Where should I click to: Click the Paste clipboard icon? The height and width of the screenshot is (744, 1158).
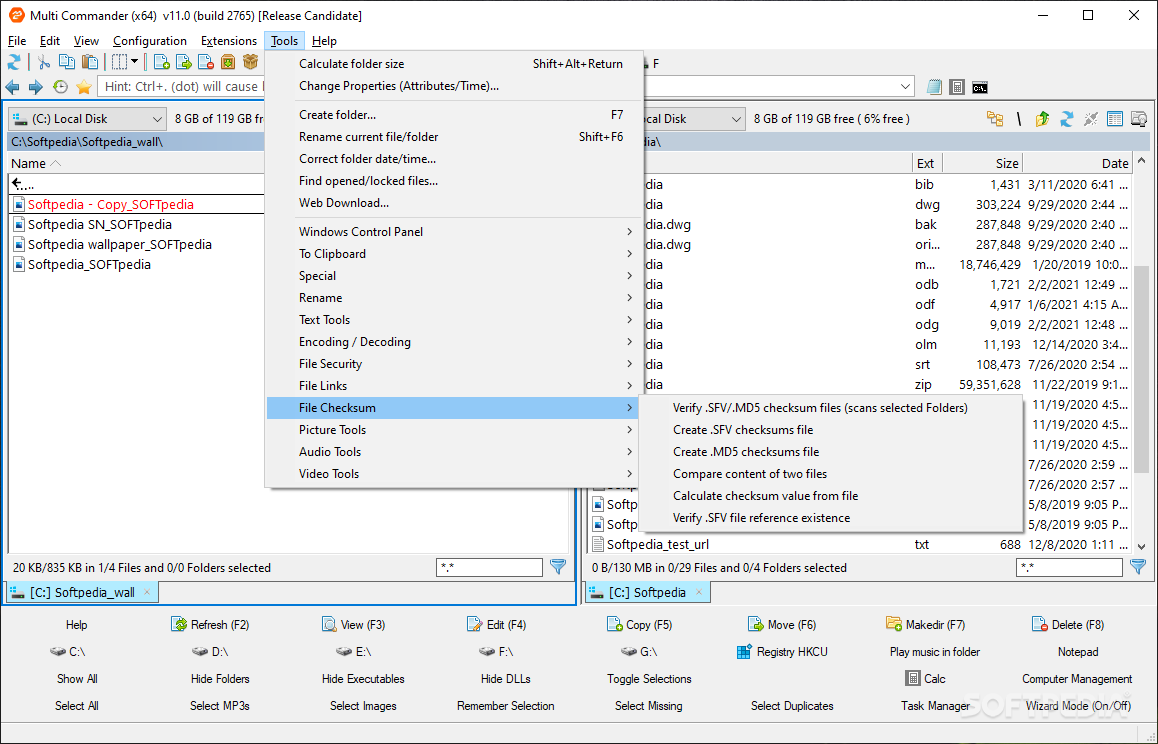coord(90,63)
